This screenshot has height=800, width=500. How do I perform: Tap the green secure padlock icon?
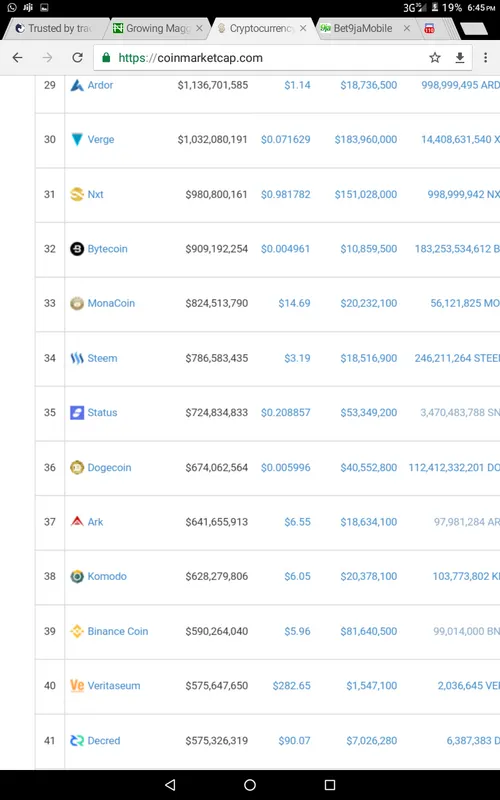[106, 58]
